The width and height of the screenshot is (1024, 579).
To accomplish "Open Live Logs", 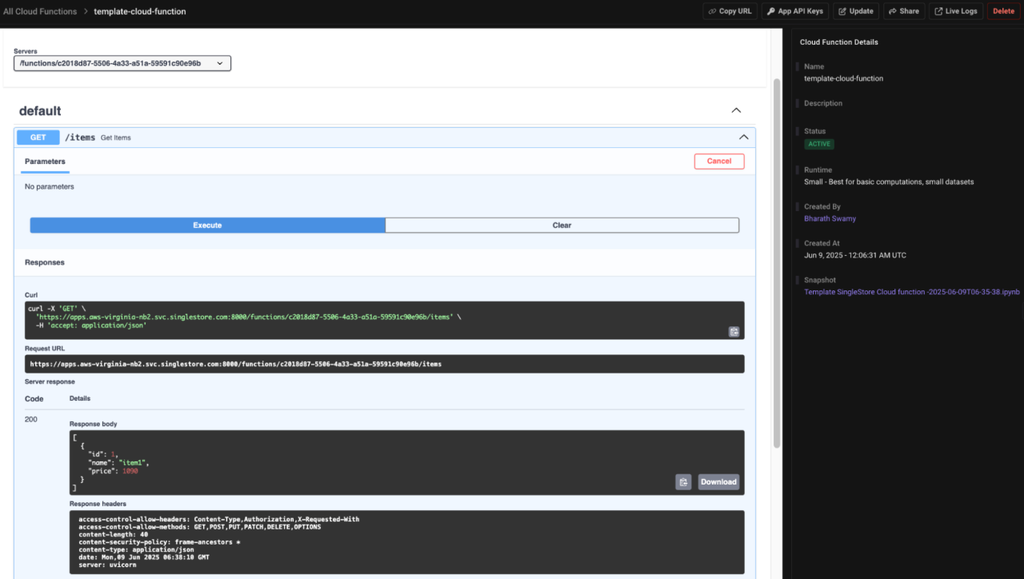I will [955, 11].
